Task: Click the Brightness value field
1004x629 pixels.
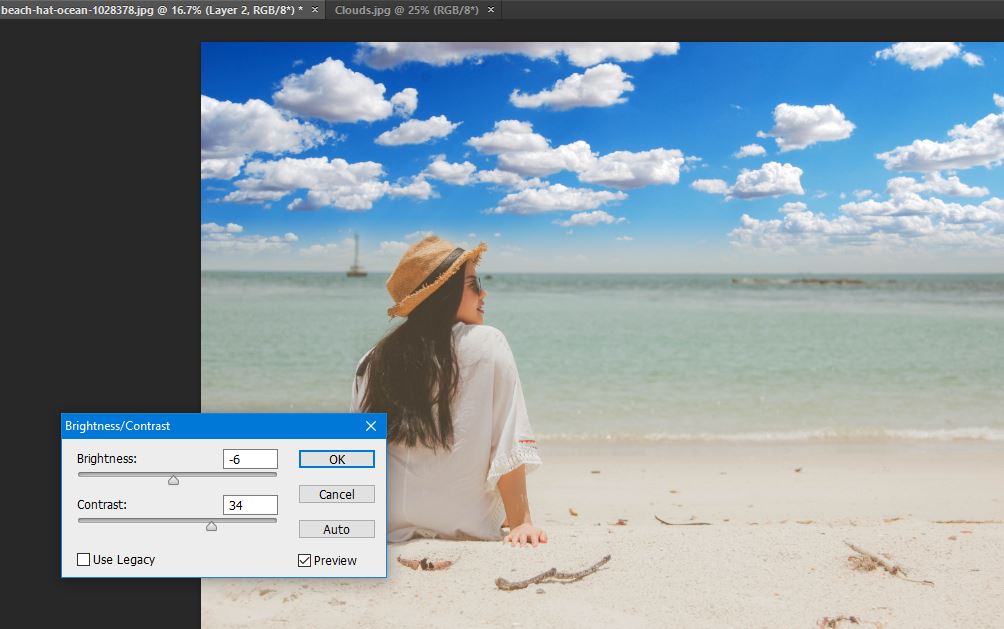Action: [x=250, y=459]
